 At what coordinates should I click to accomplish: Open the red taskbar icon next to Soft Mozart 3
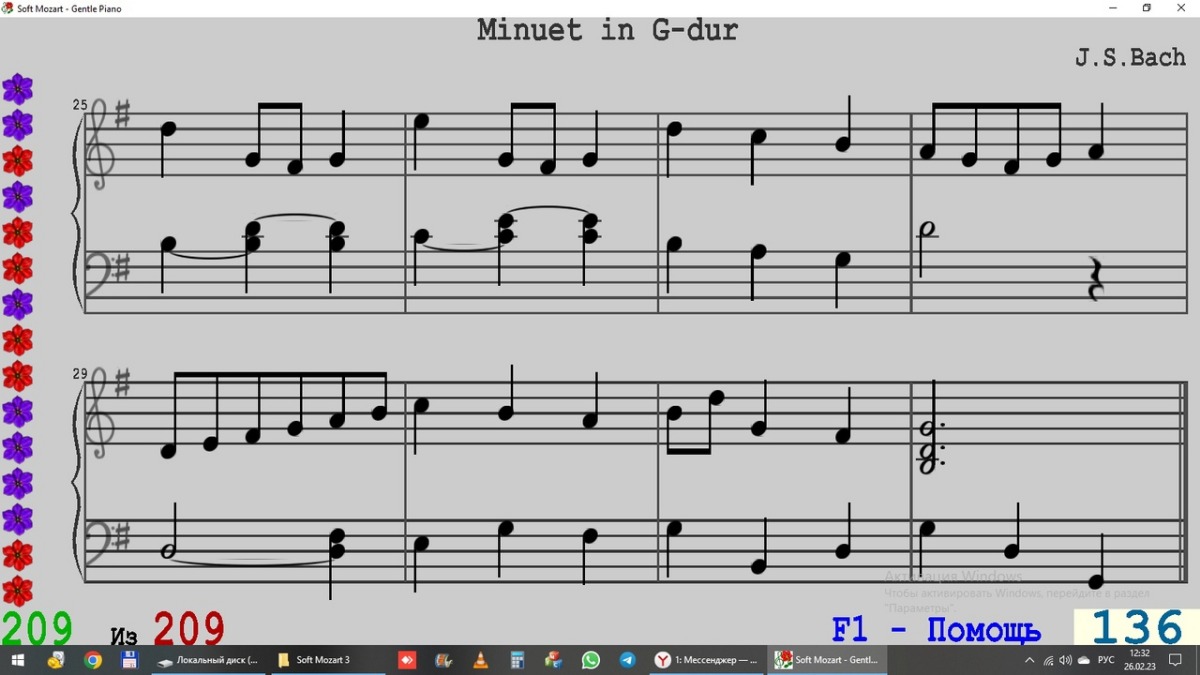(407, 660)
